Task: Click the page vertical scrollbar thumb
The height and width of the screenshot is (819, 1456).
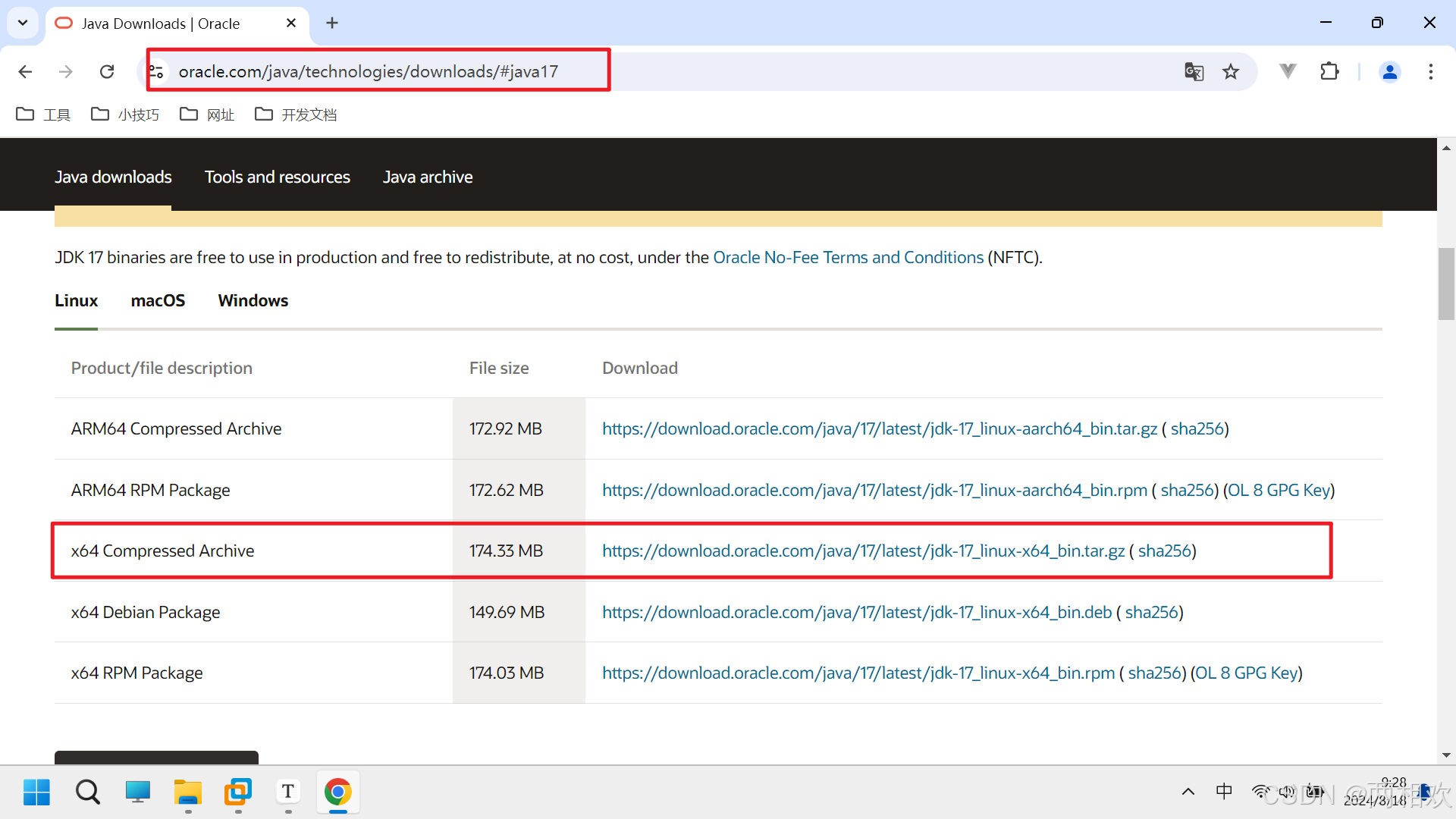Action: 1446,284
